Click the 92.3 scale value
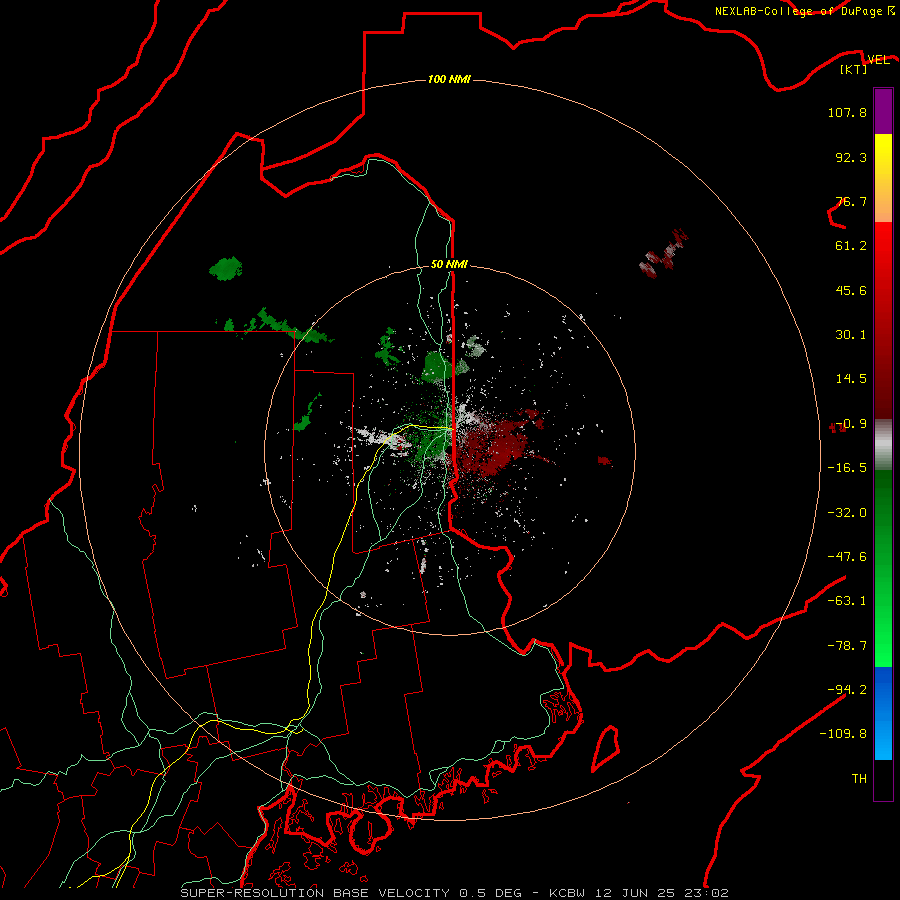Screen dimensions: 900x900 (851, 157)
